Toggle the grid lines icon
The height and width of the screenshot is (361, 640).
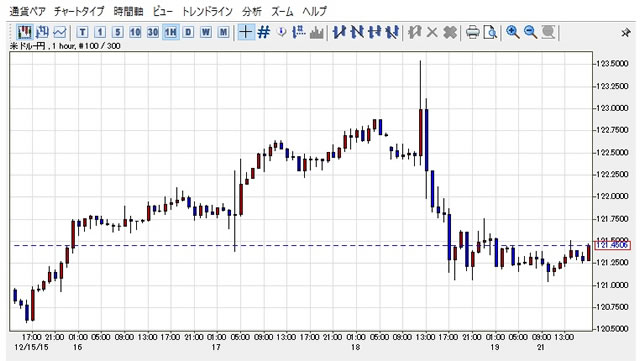coord(264,32)
